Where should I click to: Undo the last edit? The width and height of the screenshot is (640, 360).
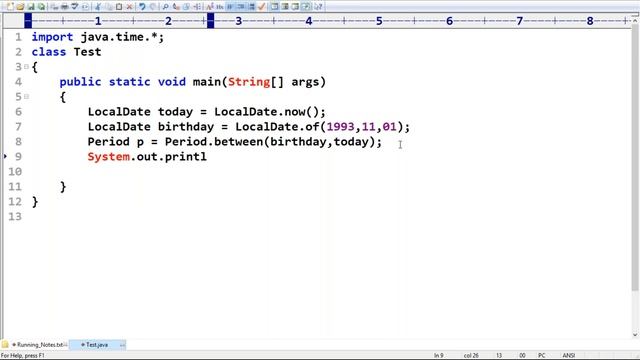pos(142,7)
